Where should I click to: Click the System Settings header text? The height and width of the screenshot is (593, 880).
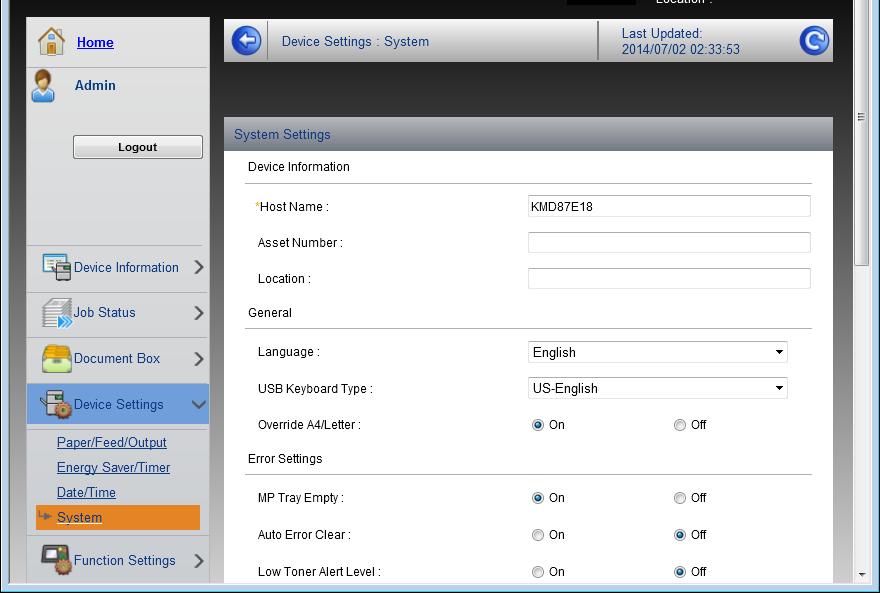pyautogui.click(x=282, y=134)
